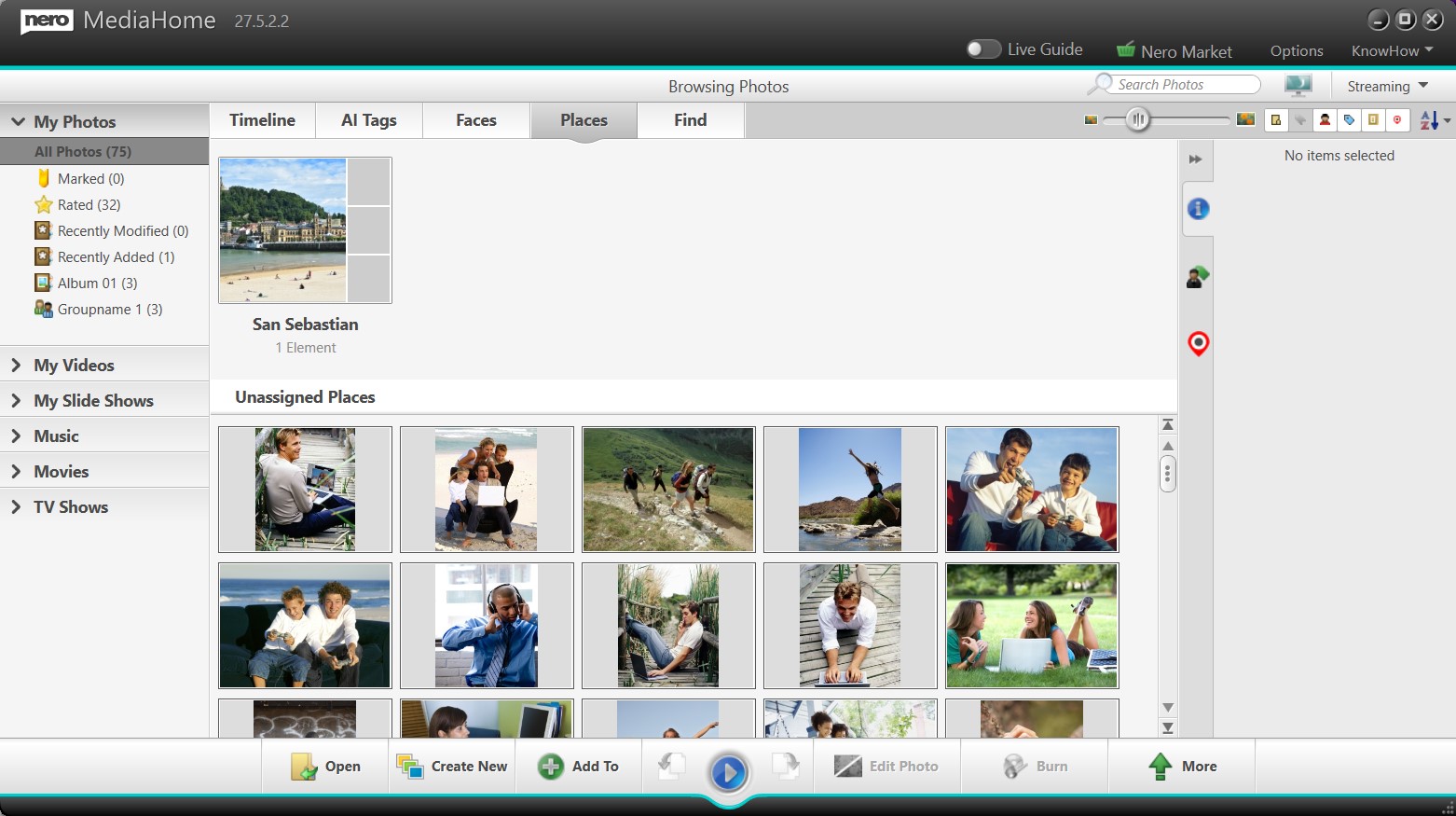Toggle the red location pin filter

point(1397,119)
